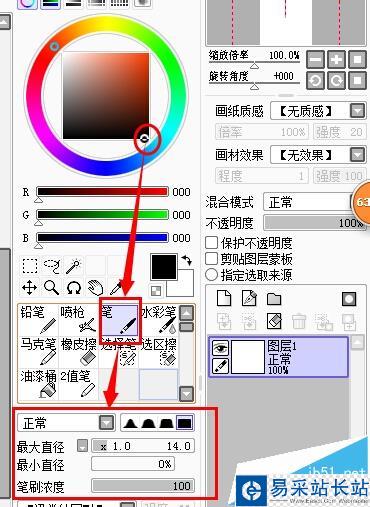
Task: Reset zoom with the square button
Action: [x=357, y=60]
